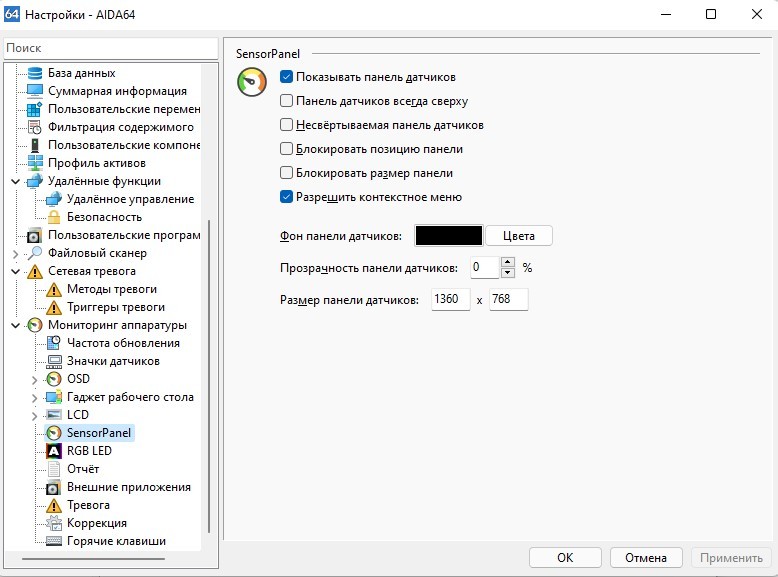This screenshot has width=778, height=577.
Task: Click the panel width field 1360
Action: [451, 299]
